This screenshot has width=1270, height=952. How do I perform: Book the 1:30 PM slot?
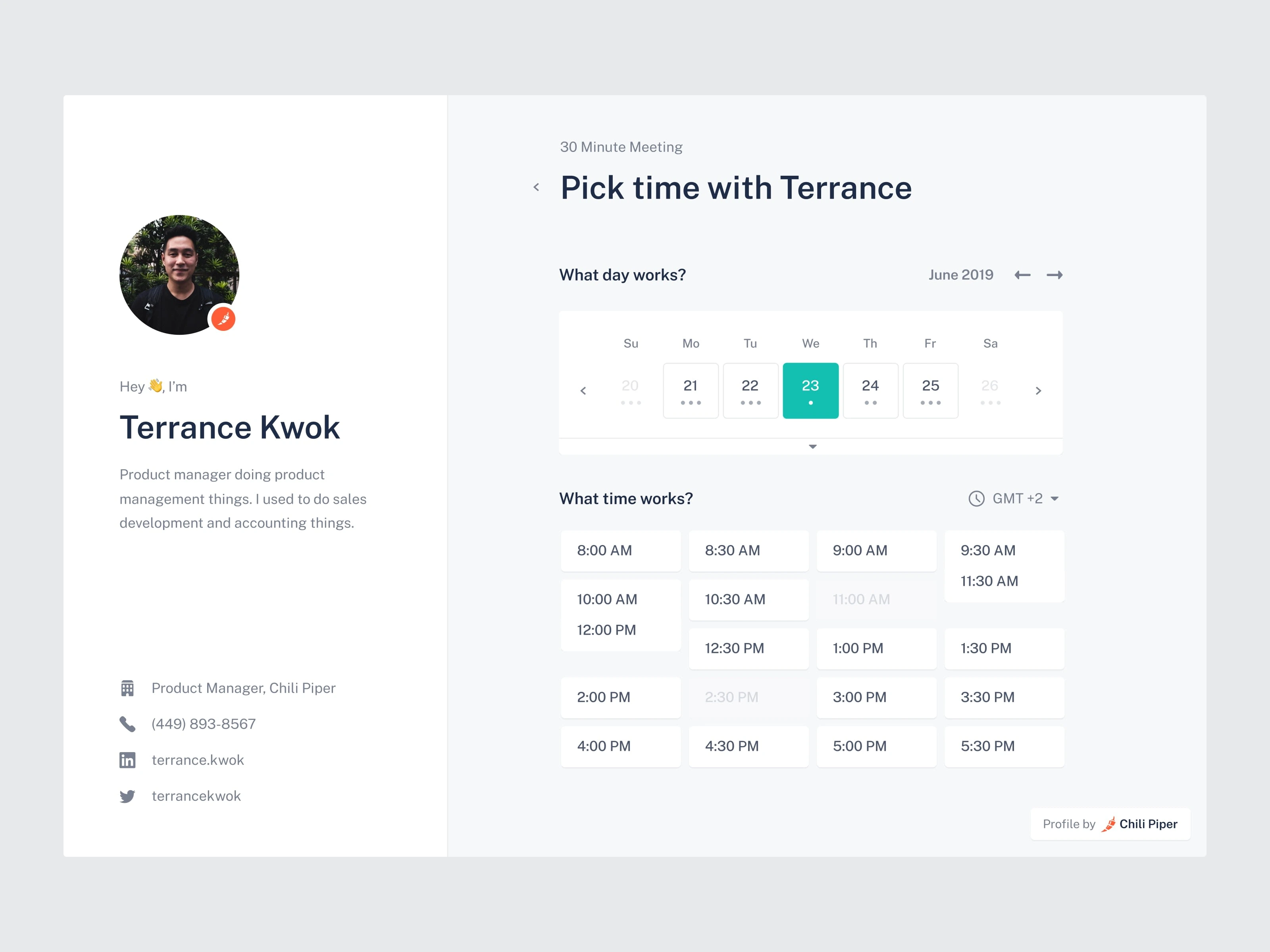(1005, 649)
